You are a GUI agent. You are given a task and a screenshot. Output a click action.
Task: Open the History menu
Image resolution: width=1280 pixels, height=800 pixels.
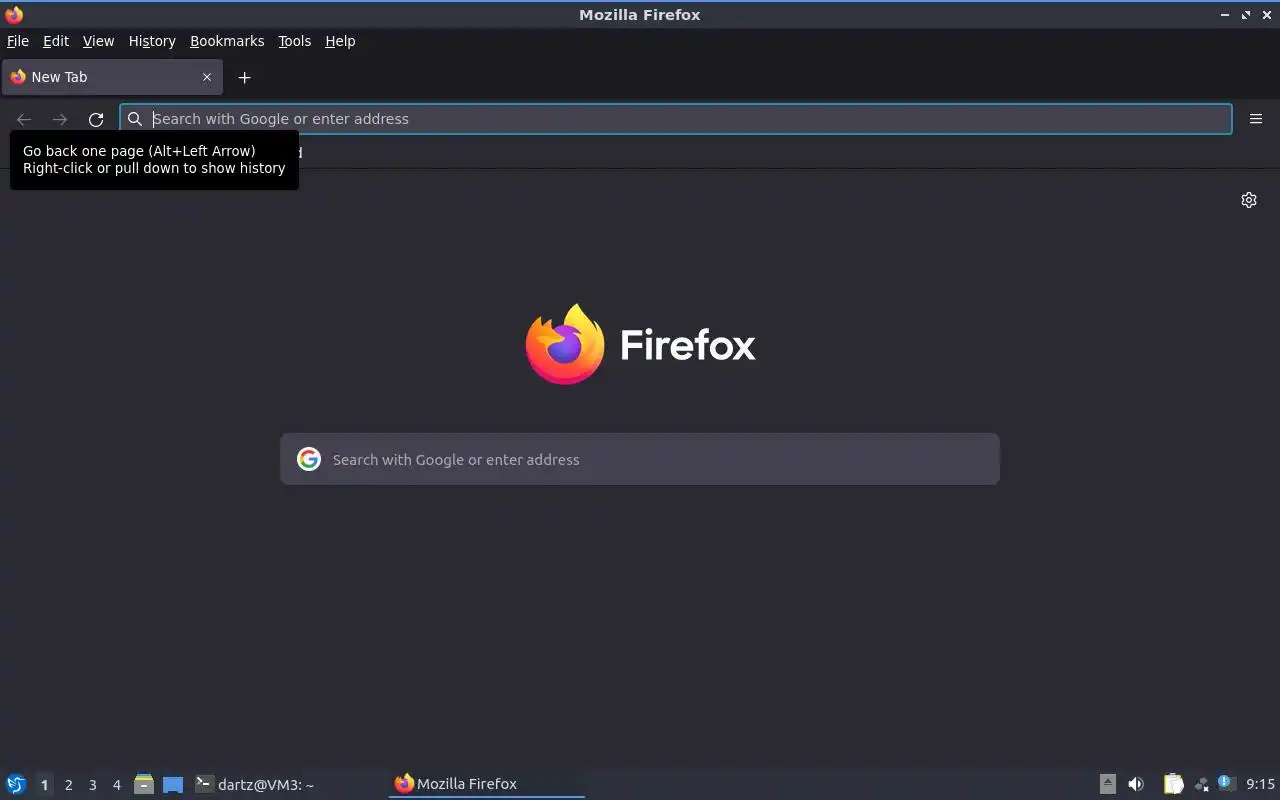click(152, 41)
